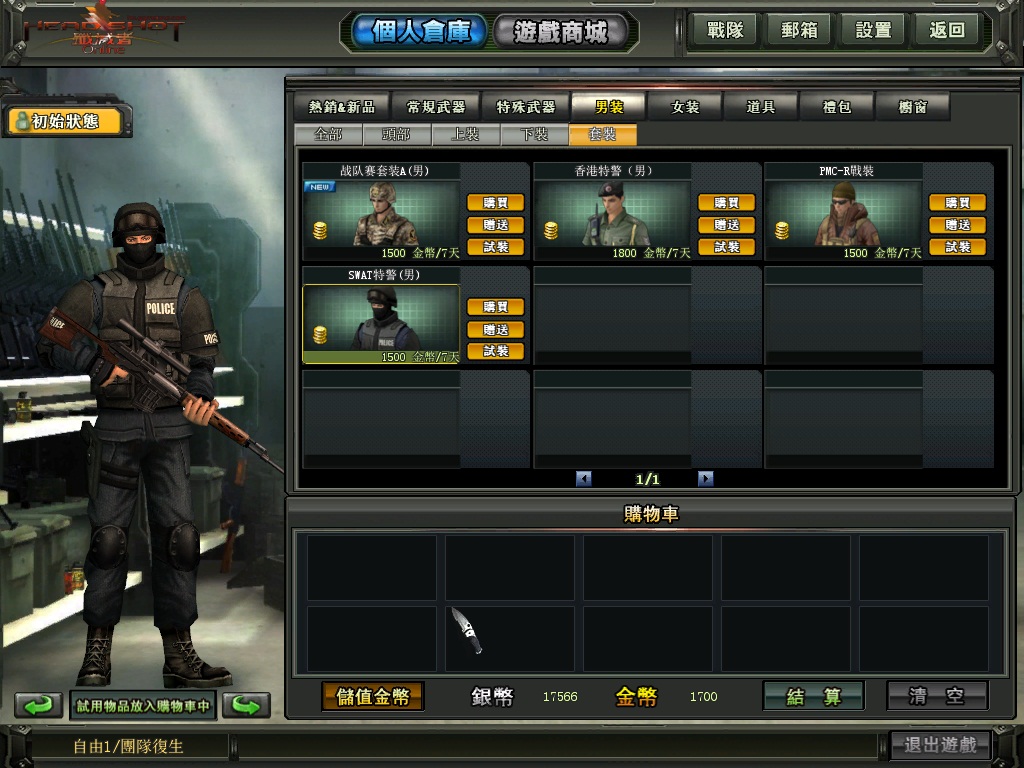Click 清空 to empty the cart
Image resolution: width=1024 pixels, height=768 pixels.
tap(937, 696)
